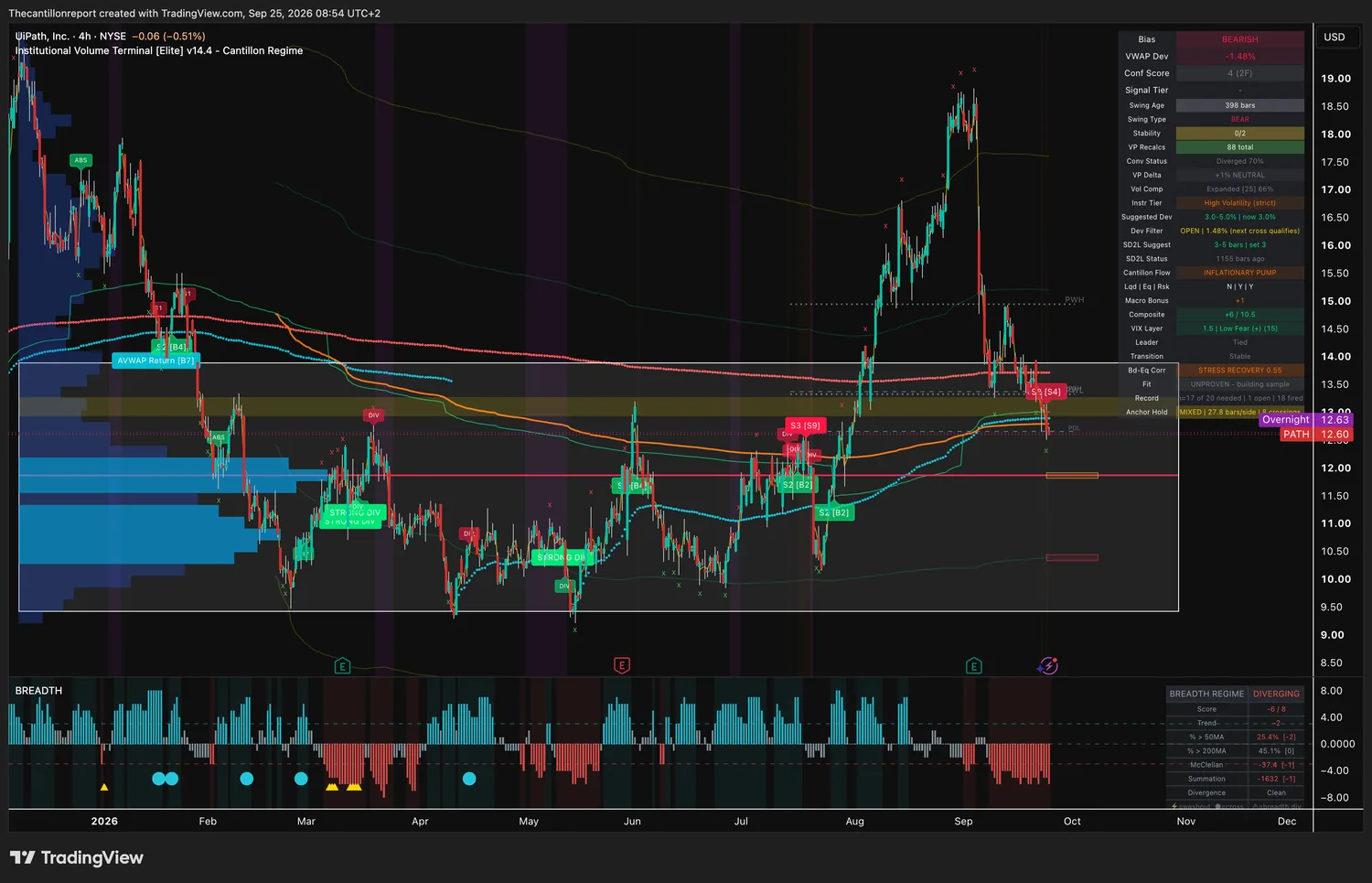Click the 25.4% value beside % > 50MA

click(1276, 737)
